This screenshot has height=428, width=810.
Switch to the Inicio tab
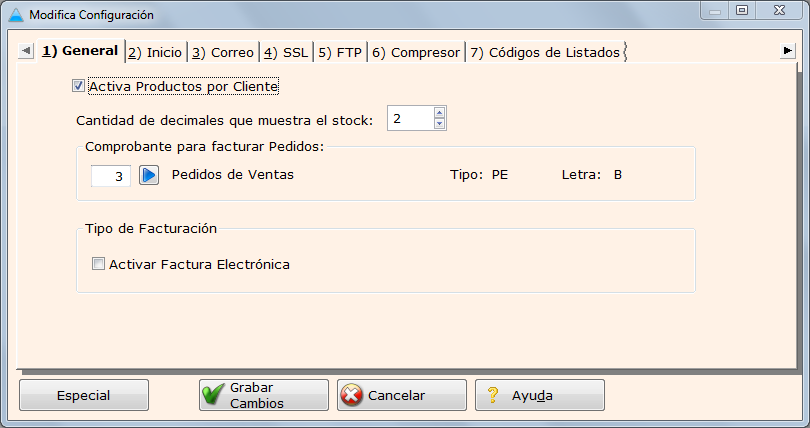156,52
